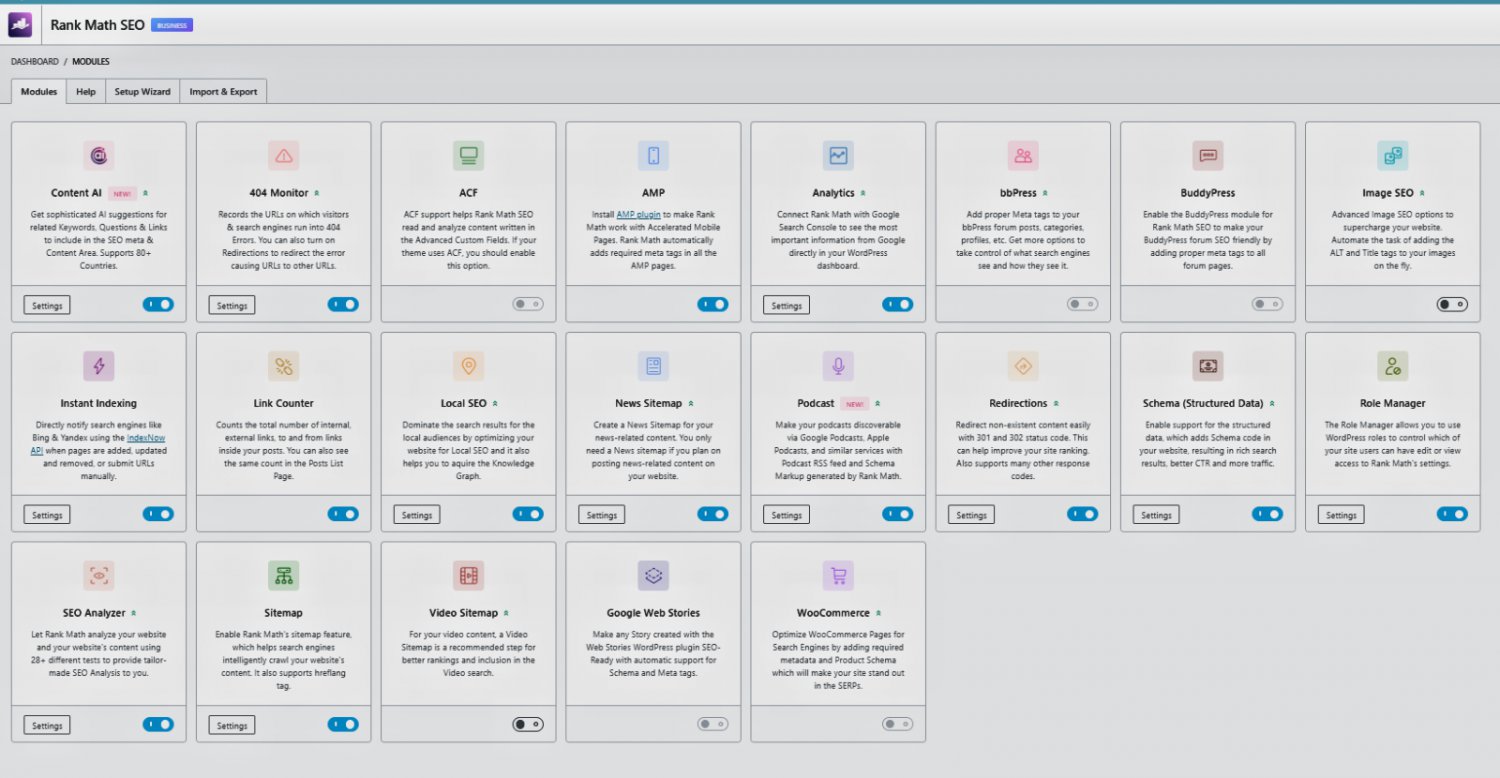This screenshot has width=1500, height=778.
Task: Disable the Content AI module toggle
Action: (158, 304)
